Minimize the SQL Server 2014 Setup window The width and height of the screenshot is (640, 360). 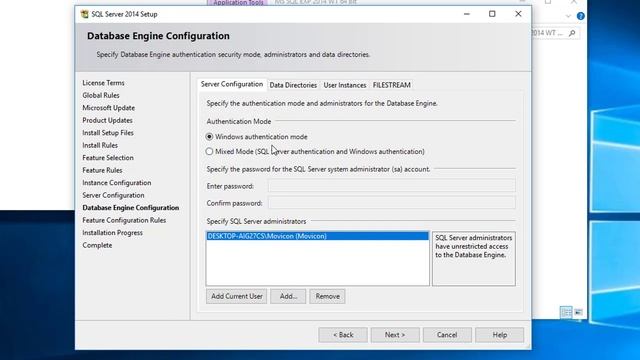[x=467, y=14]
